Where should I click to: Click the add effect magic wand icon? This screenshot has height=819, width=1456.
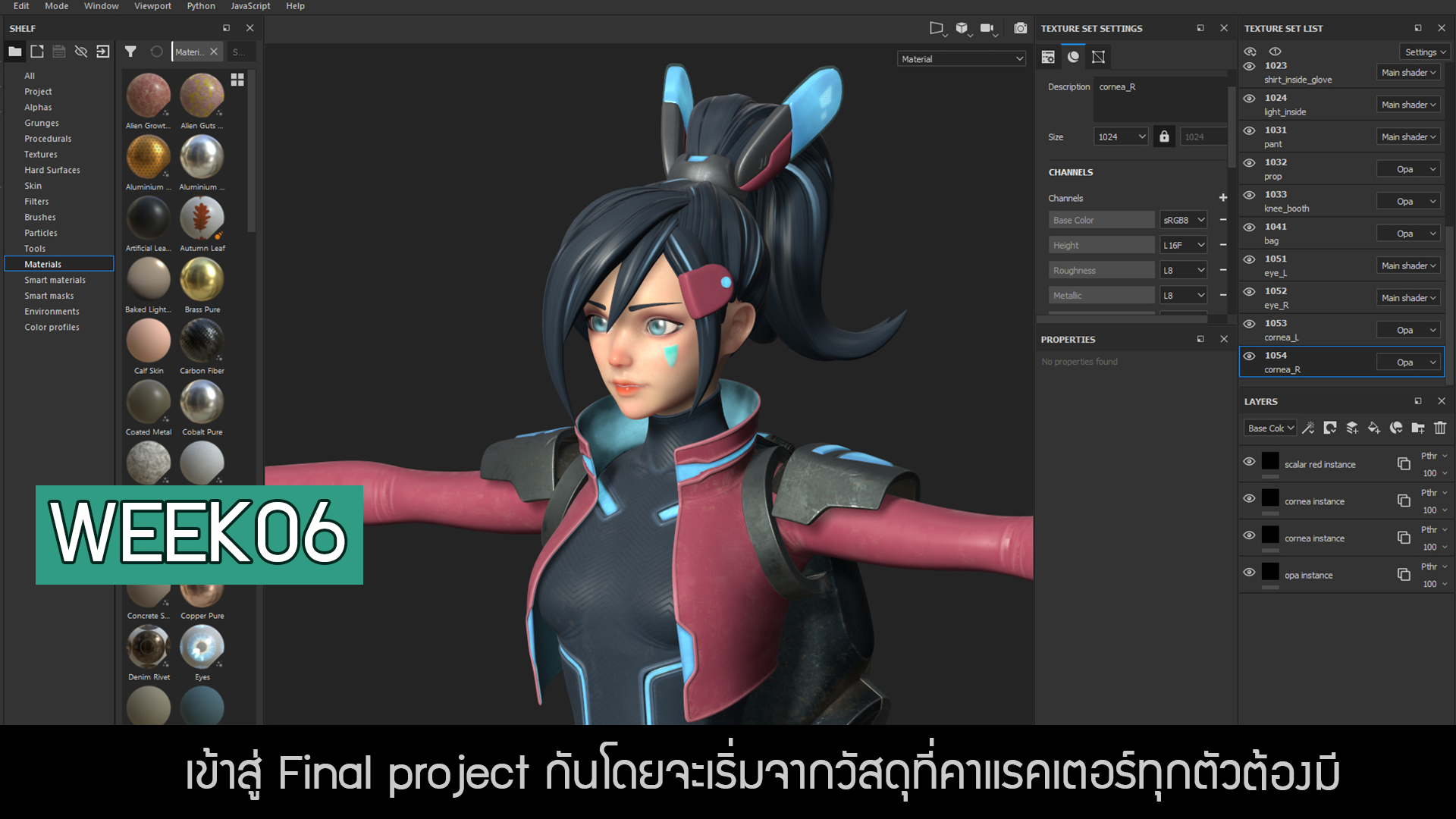[x=1308, y=428]
